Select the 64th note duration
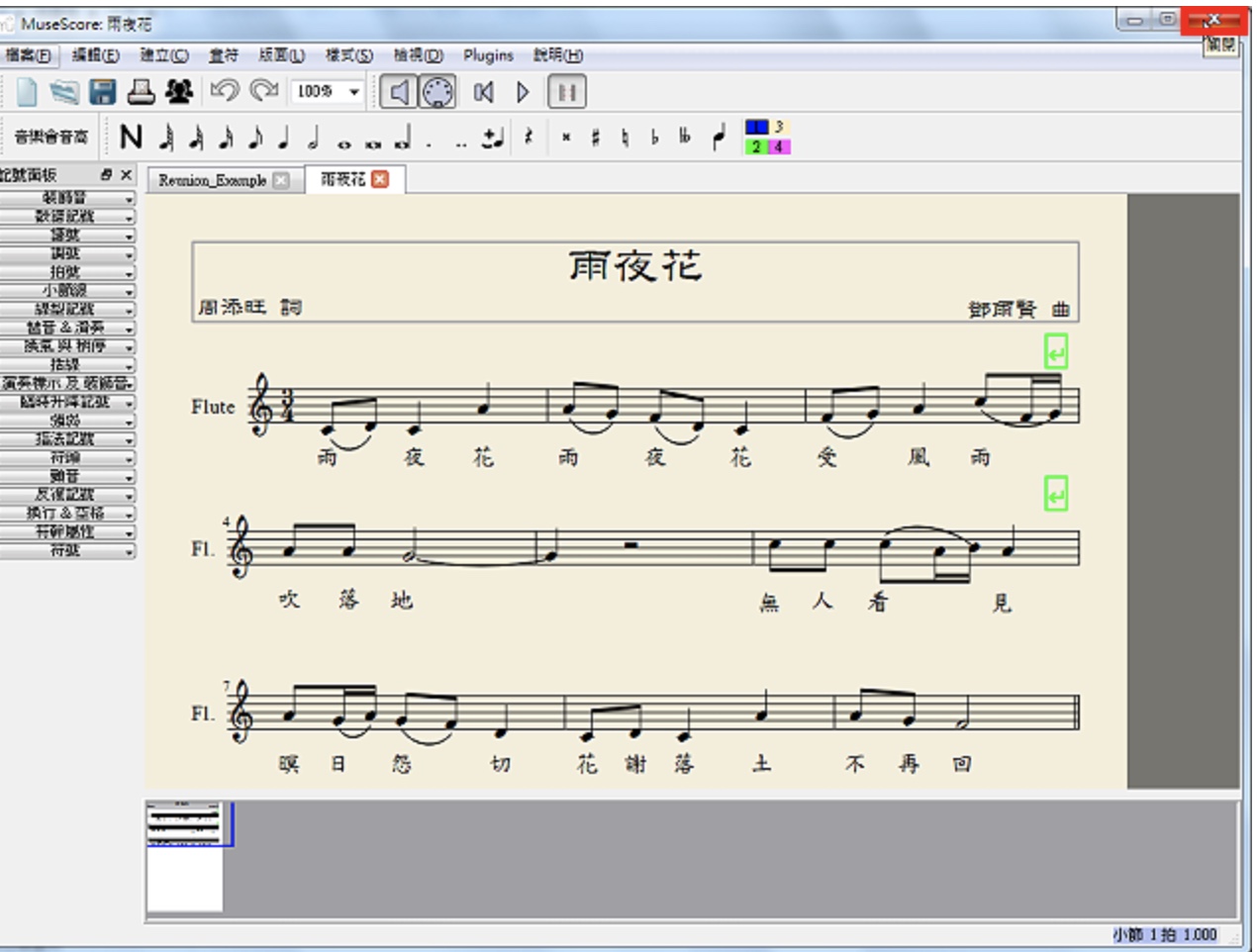The height and width of the screenshot is (952, 1257). tap(166, 137)
